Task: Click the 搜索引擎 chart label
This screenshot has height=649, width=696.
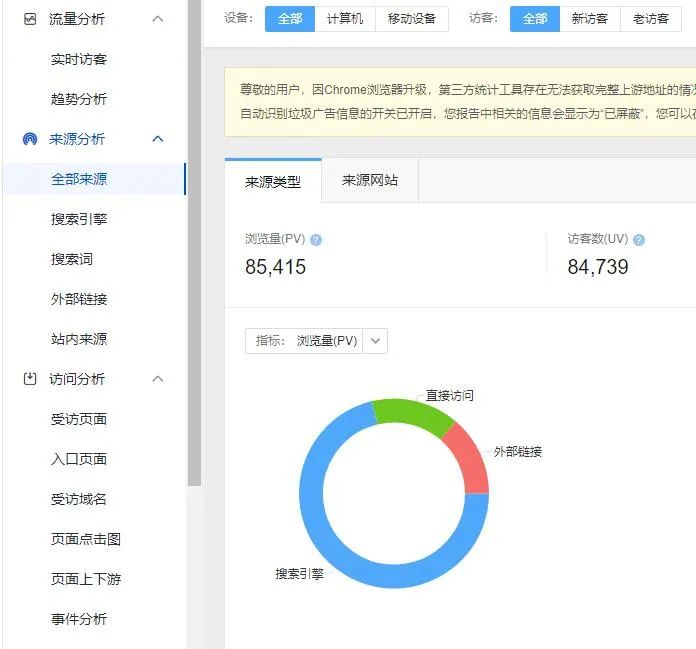Action: click(300, 574)
